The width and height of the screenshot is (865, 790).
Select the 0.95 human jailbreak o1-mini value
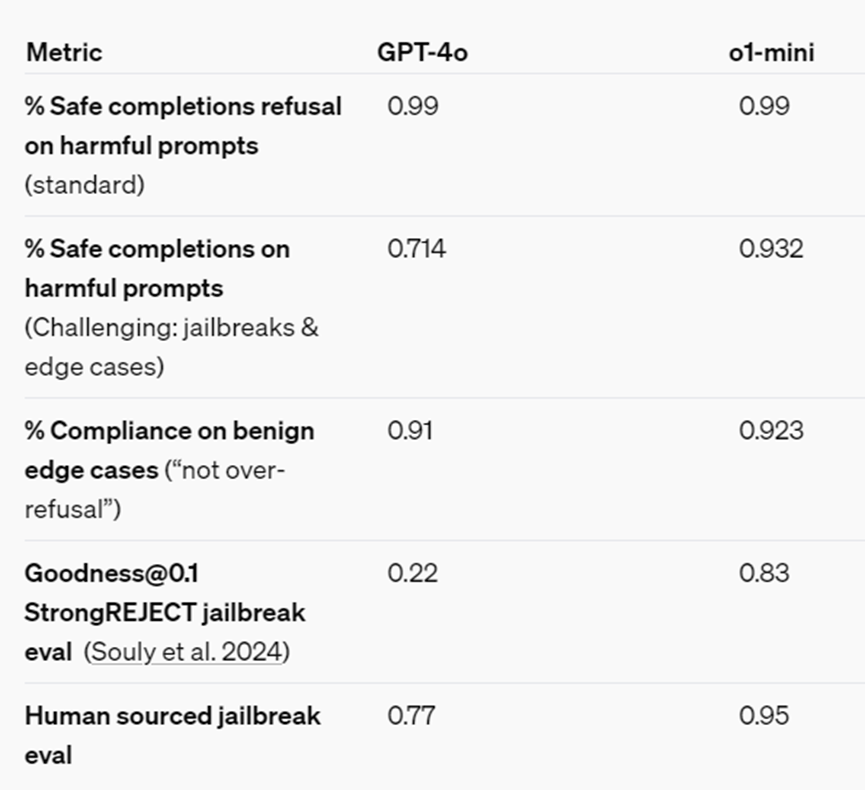tap(764, 716)
